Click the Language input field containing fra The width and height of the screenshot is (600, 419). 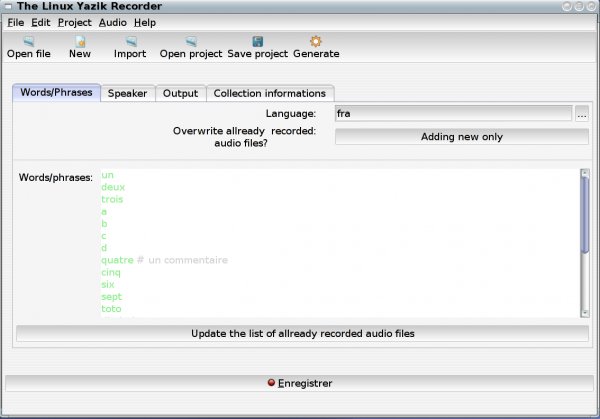[453, 114]
